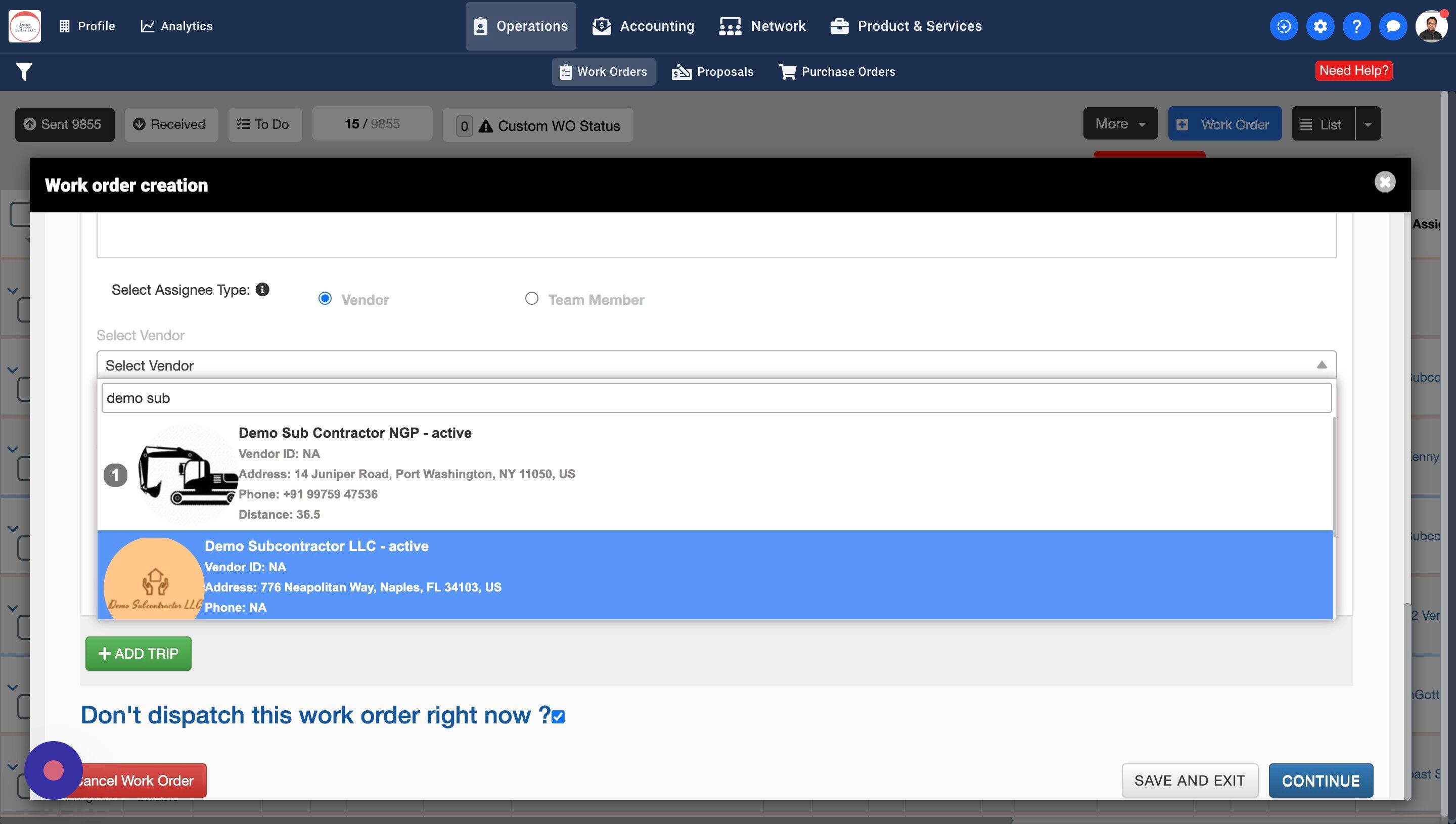Screen dimensions: 1456x824
Task: Open the settings gear icon
Action: [x=1319, y=26]
